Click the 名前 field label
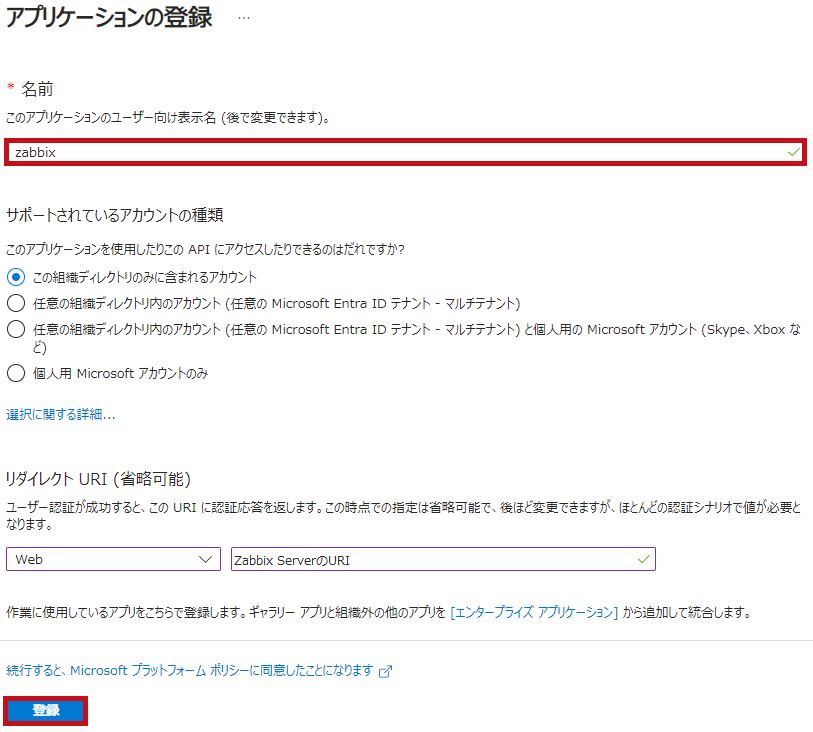Viewport: 813px width, 732px height. (x=37, y=89)
